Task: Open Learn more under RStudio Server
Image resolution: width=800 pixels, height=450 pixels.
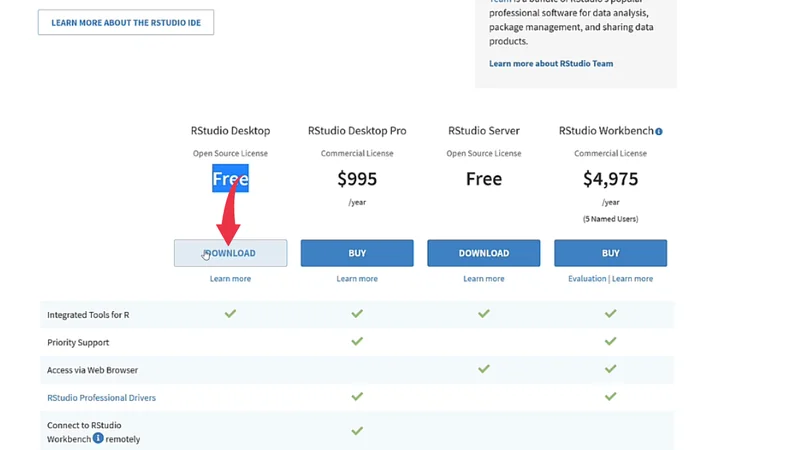Action: coord(484,279)
